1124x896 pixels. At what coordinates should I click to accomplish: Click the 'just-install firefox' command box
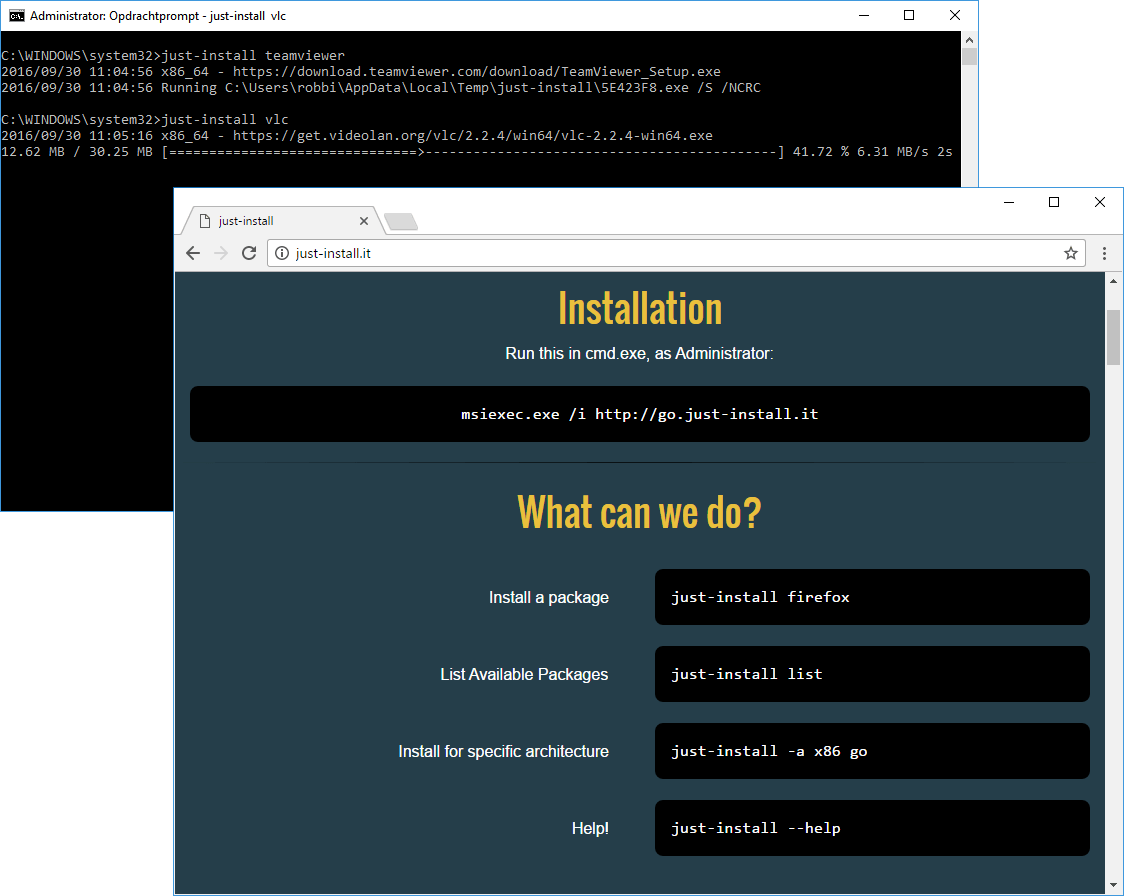coord(871,597)
